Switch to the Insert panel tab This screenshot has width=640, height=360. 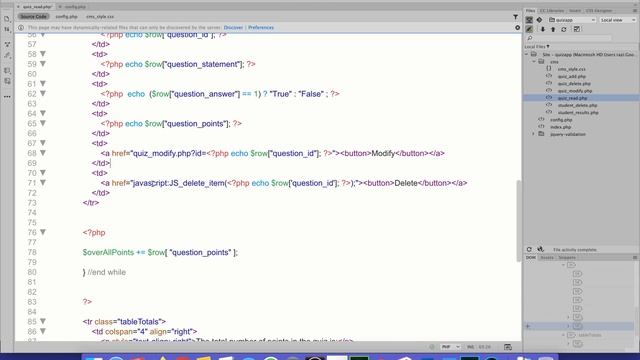(575, 11)
